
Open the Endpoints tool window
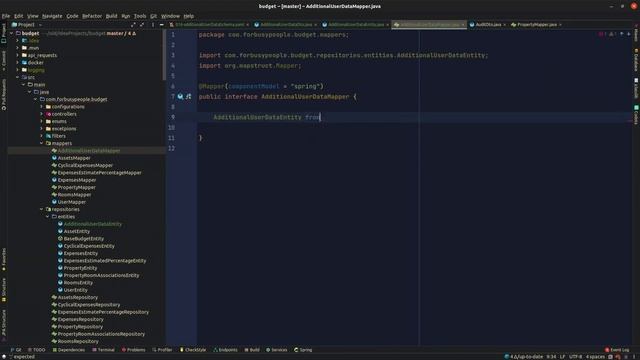coord(225,350)
